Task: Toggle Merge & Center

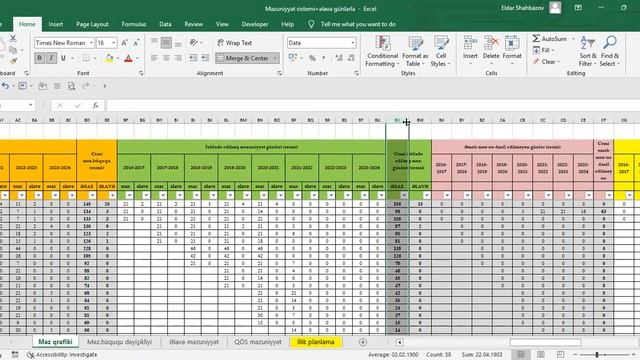Action: (242, 58)
